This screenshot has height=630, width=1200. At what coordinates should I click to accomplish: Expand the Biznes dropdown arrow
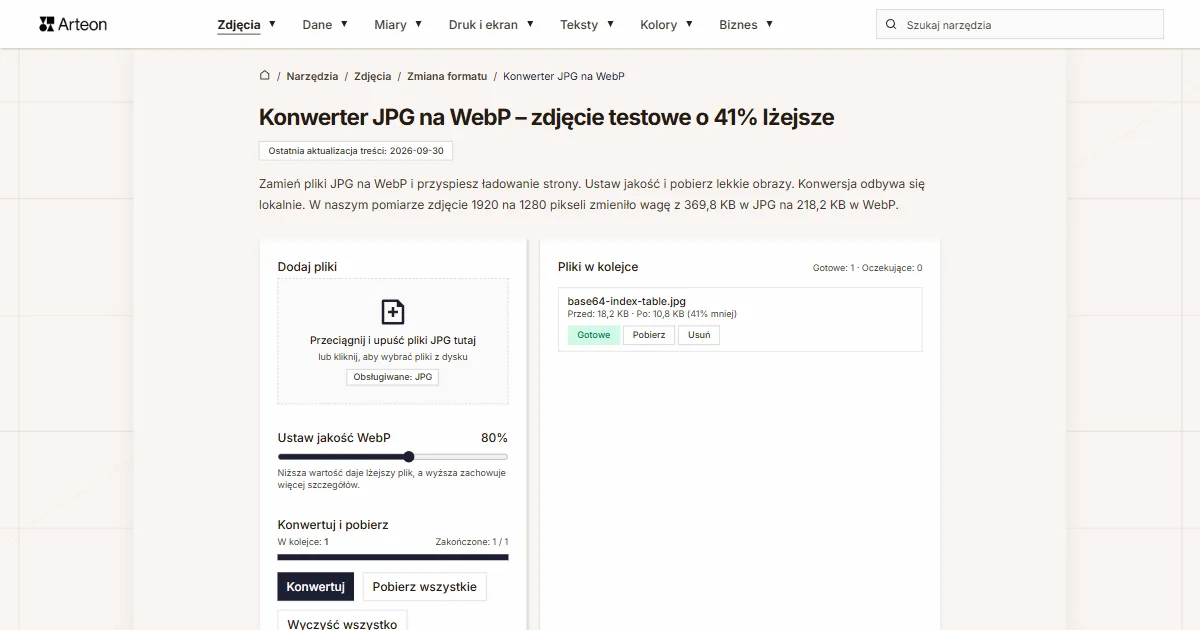[x=769, y=24]
